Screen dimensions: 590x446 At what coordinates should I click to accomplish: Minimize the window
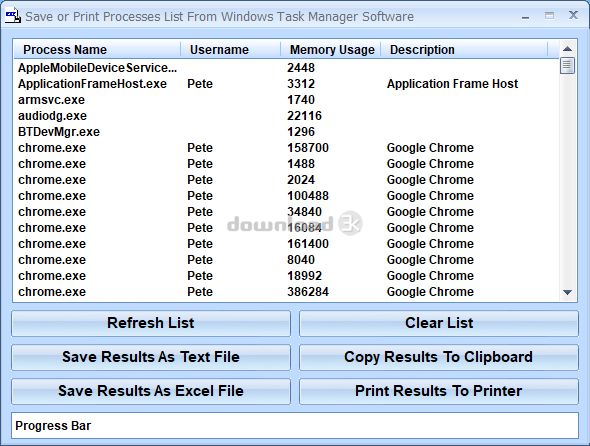(526, 17)
